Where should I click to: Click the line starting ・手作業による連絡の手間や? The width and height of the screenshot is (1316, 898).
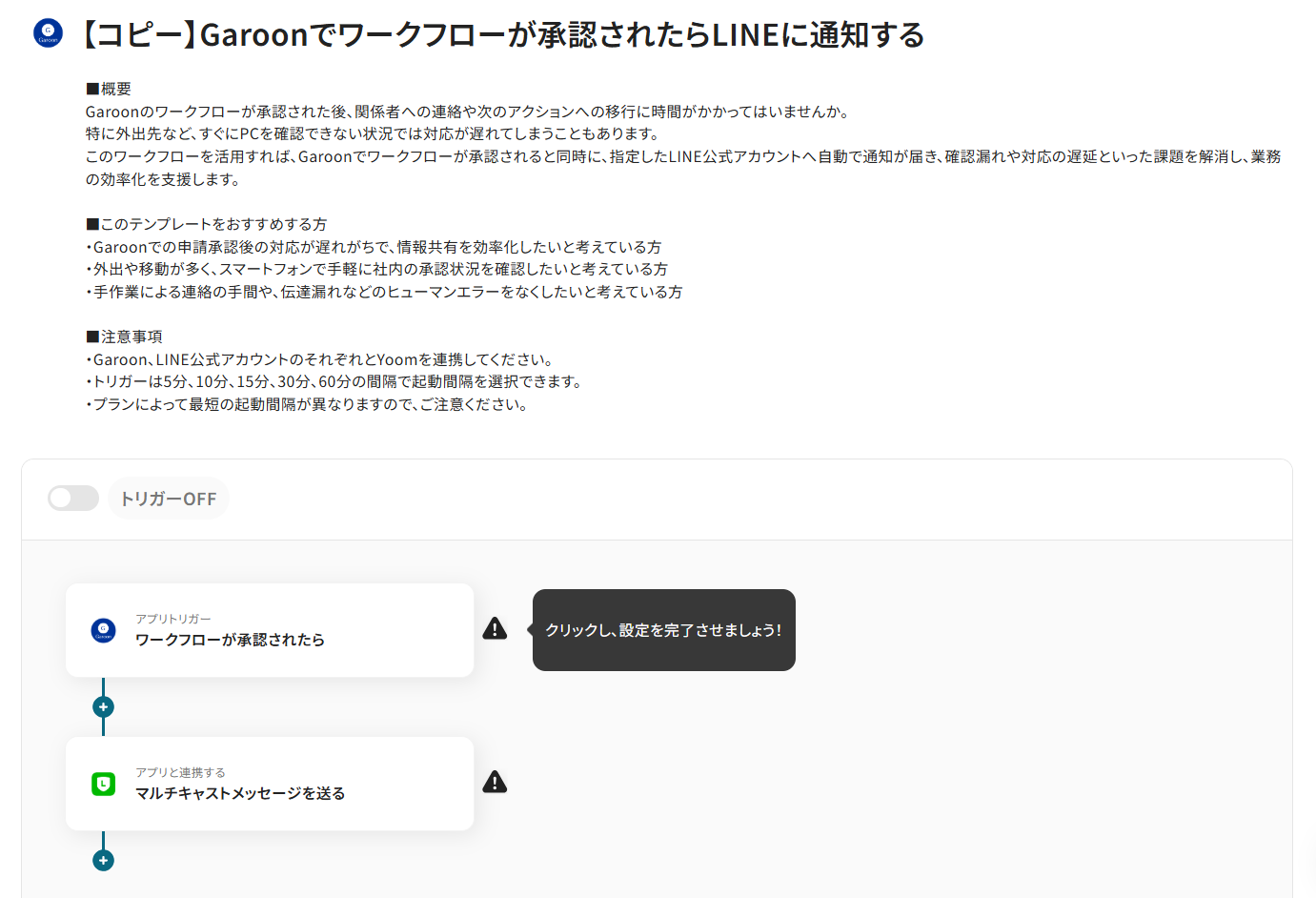tap(385, 292)
